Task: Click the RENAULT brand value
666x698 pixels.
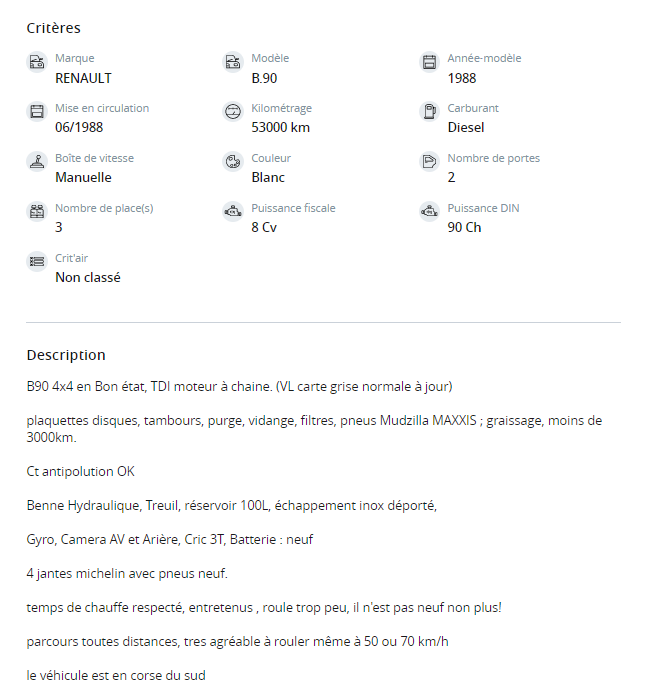Action: click(83, 78)
